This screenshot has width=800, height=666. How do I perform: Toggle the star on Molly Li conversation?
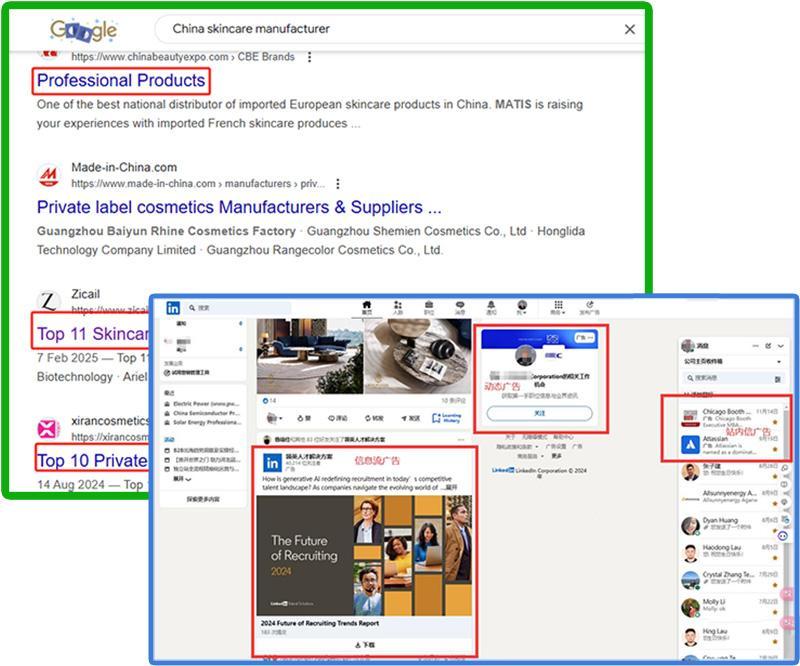(775, 612)
